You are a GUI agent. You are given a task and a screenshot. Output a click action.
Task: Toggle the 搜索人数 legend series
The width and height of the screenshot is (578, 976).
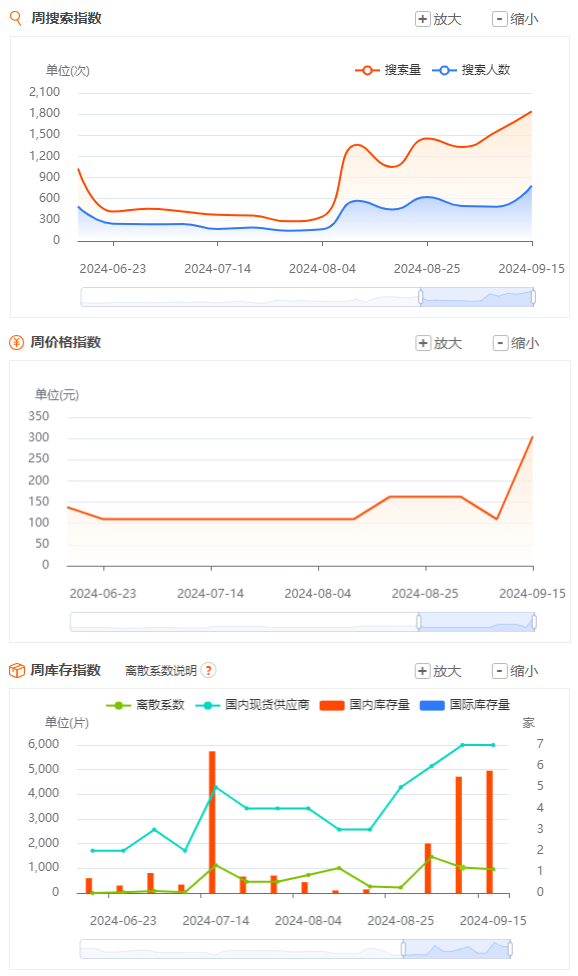point(471,70)
